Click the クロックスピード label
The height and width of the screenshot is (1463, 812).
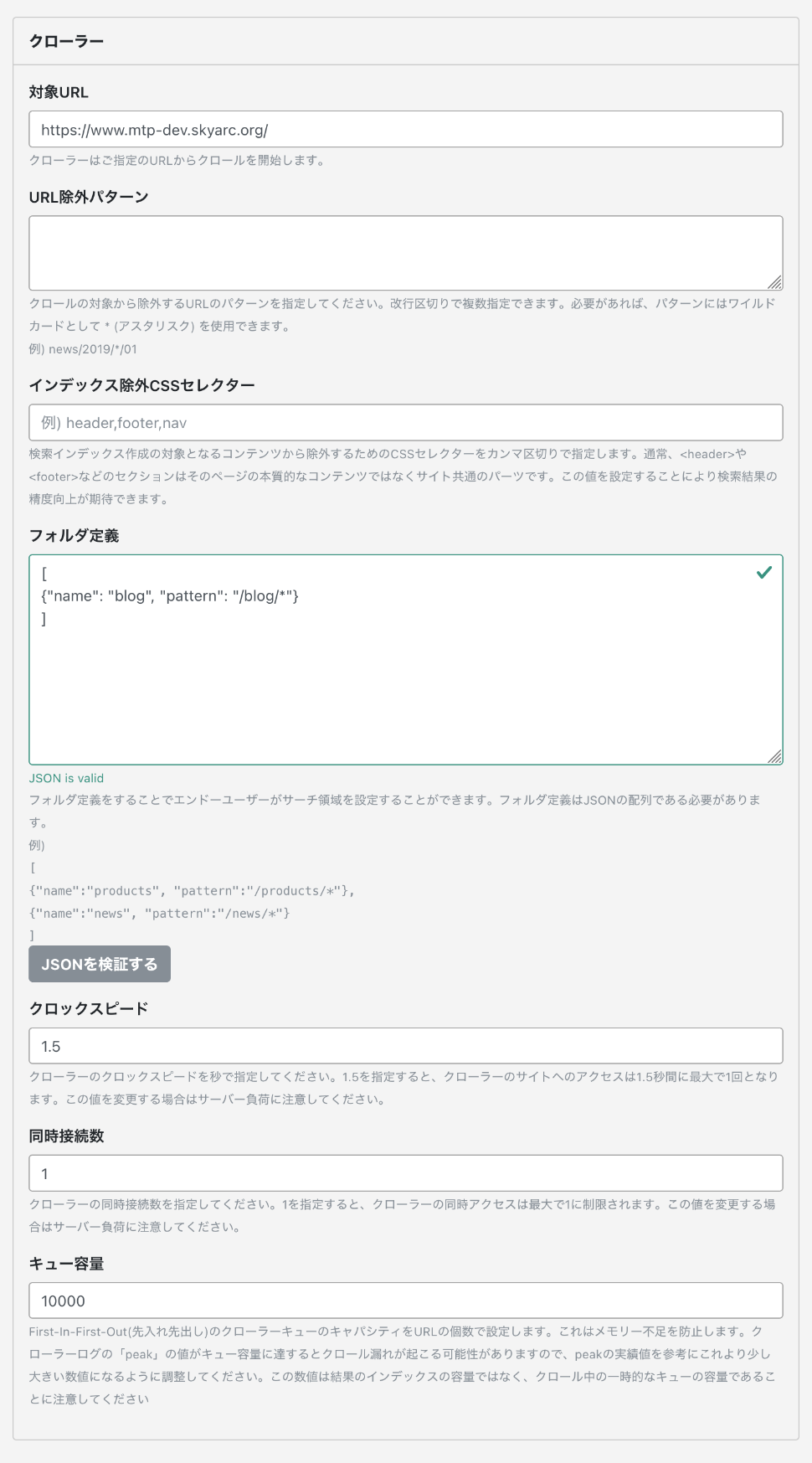point(89,1008)
